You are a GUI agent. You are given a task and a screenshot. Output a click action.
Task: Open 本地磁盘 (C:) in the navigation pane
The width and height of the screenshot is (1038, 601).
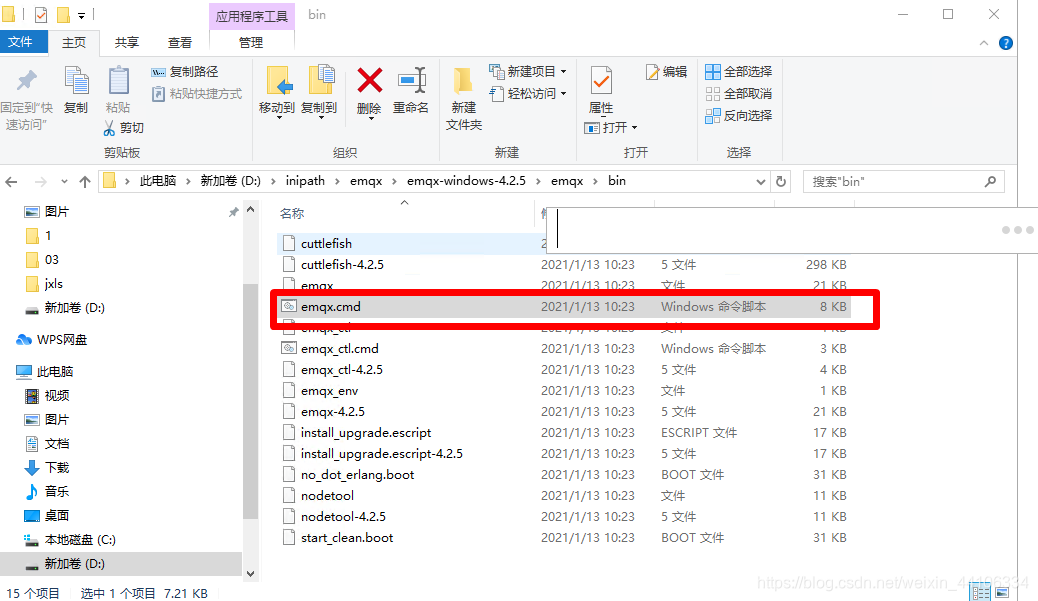(x=70, y=539)
